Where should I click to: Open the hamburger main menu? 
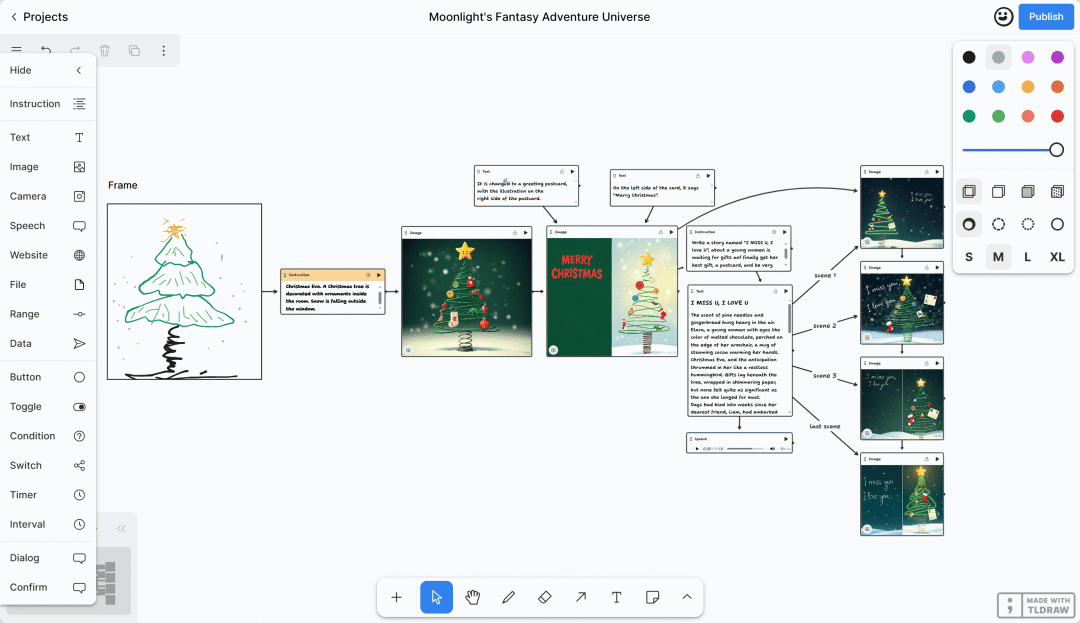click(x=17, y=50)
